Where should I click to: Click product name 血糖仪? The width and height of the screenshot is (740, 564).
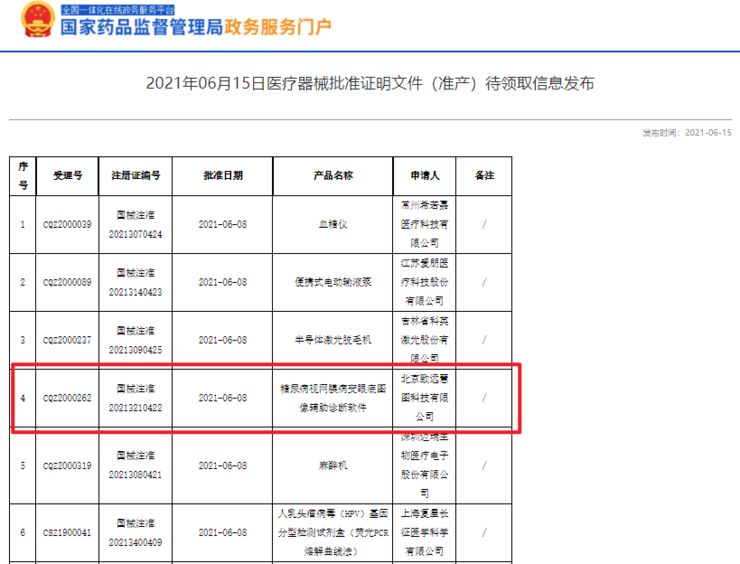click(x=333, y=225)
